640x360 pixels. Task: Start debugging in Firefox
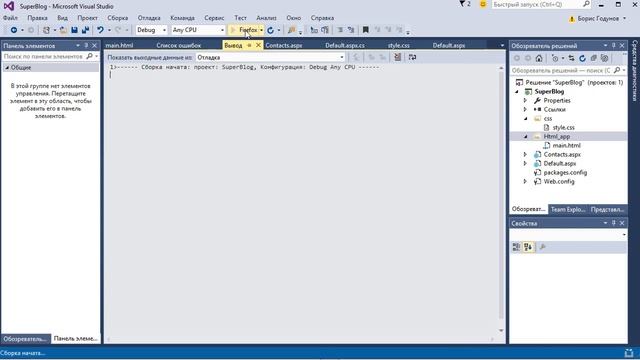point(244,30)
